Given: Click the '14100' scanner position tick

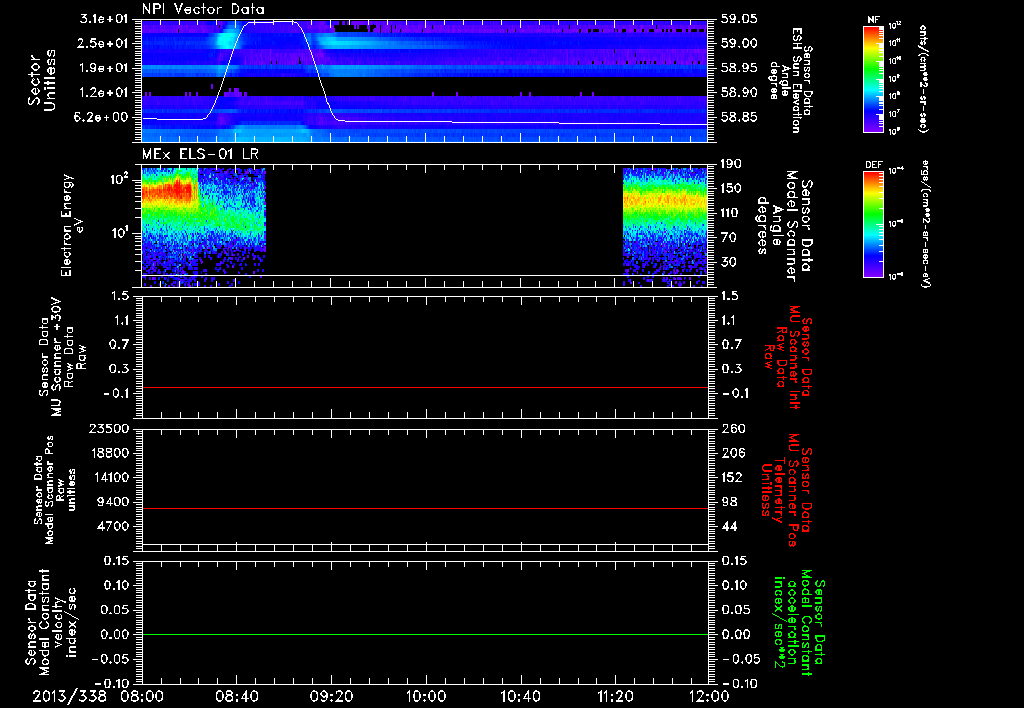Looking at the screenshot, I should (110, 477).
